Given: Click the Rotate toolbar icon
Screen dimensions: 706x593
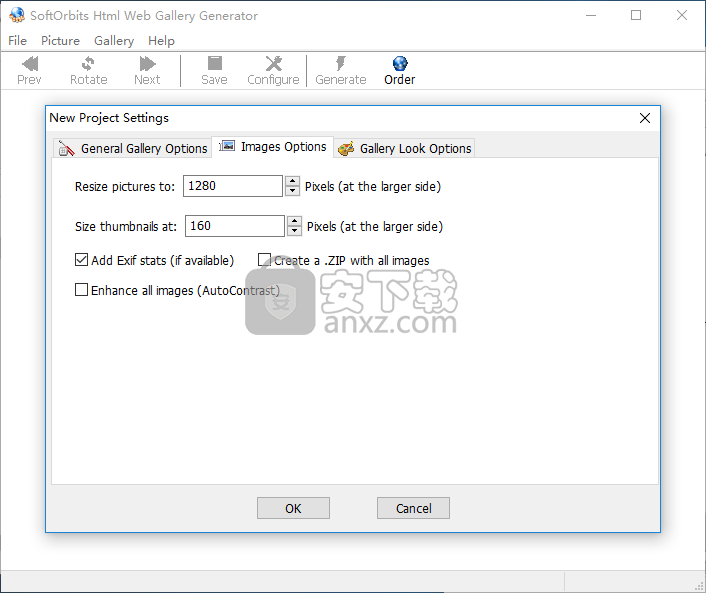Looking at the screenshot, I should [x=88, y=64].
